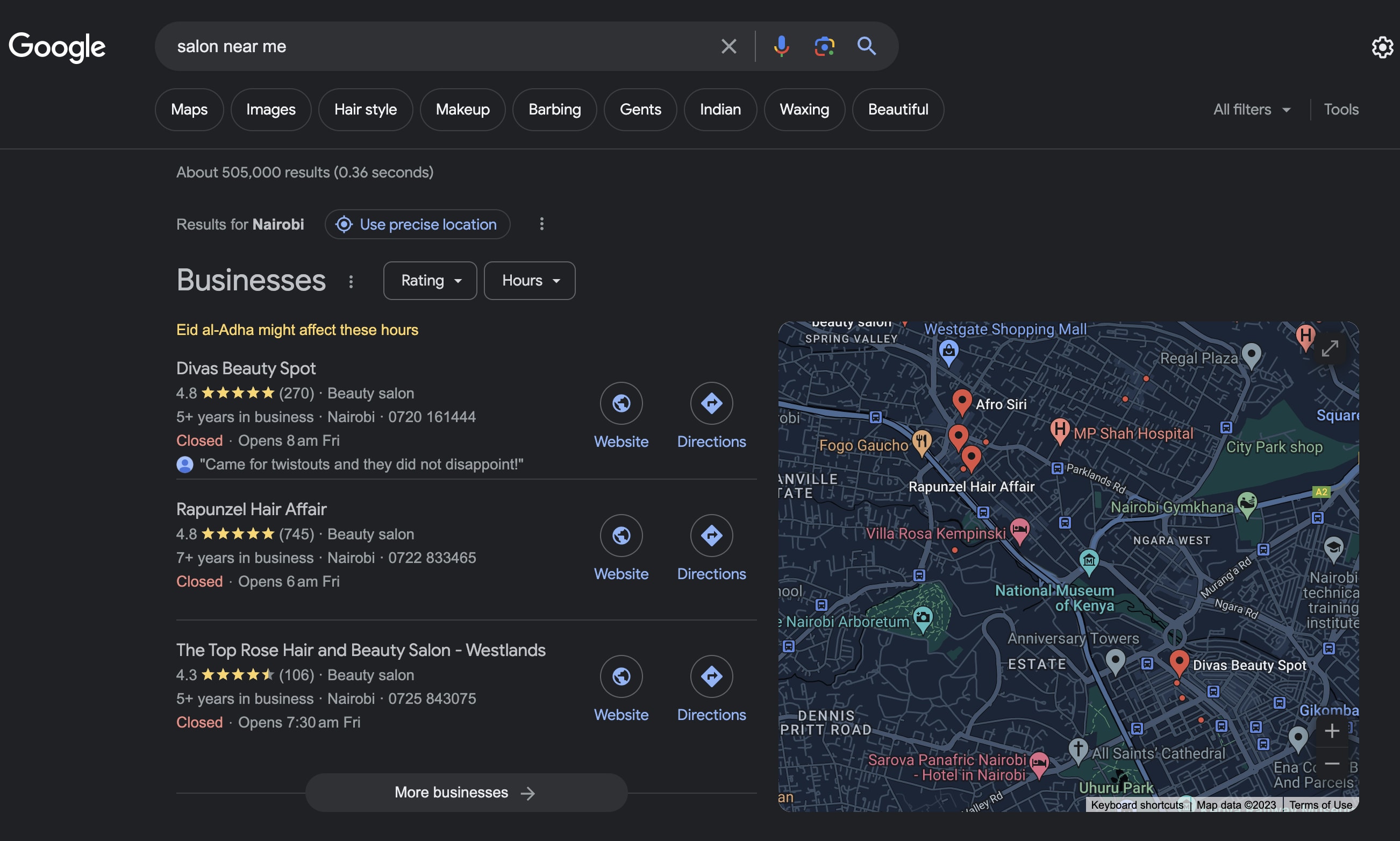Click Directions icon for Rapunzel Hair Affair
Screen dimensions: 1400x841
[711, 535]
